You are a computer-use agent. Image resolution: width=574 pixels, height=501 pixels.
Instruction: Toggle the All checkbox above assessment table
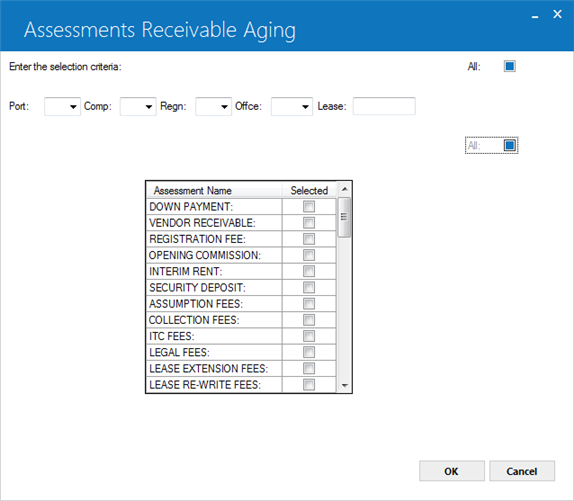point(510,145)
